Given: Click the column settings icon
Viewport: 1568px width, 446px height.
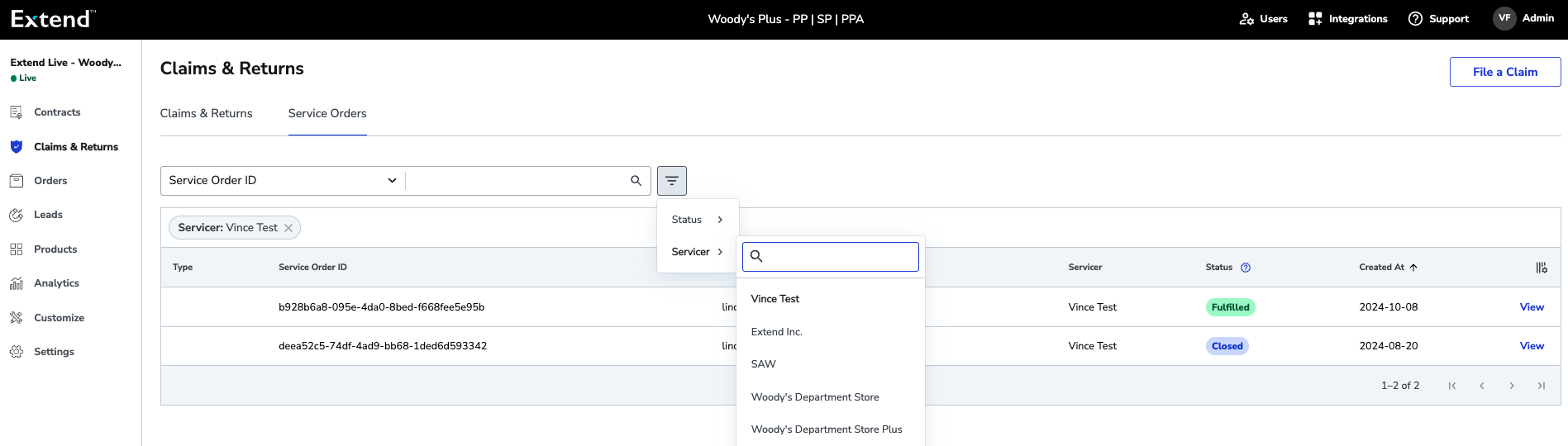Looking at the screenshot, I should (x=1541, y=268).
